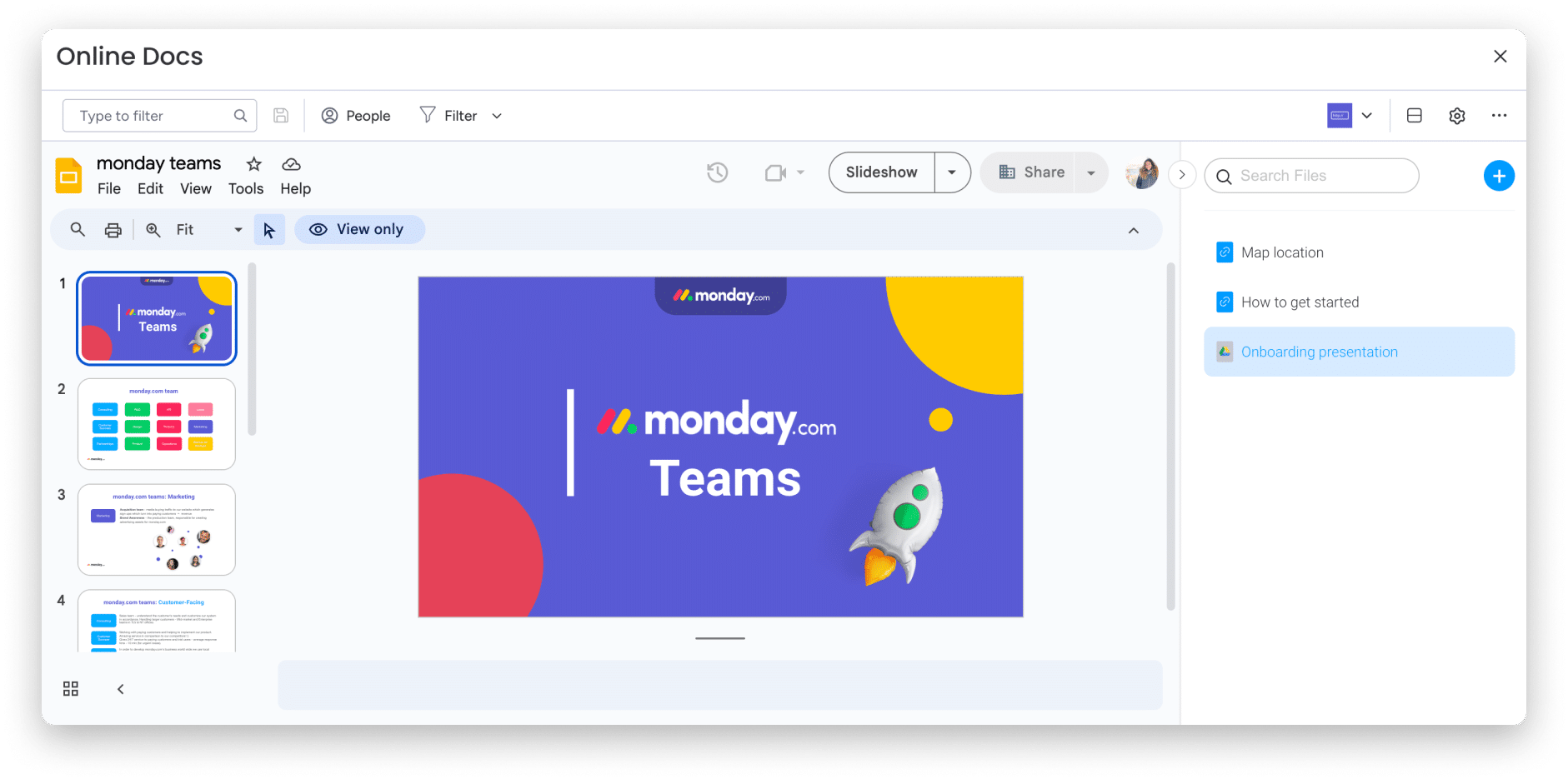Click the monday teams document title
The image size is (1568, 779).
click(158, 163)
